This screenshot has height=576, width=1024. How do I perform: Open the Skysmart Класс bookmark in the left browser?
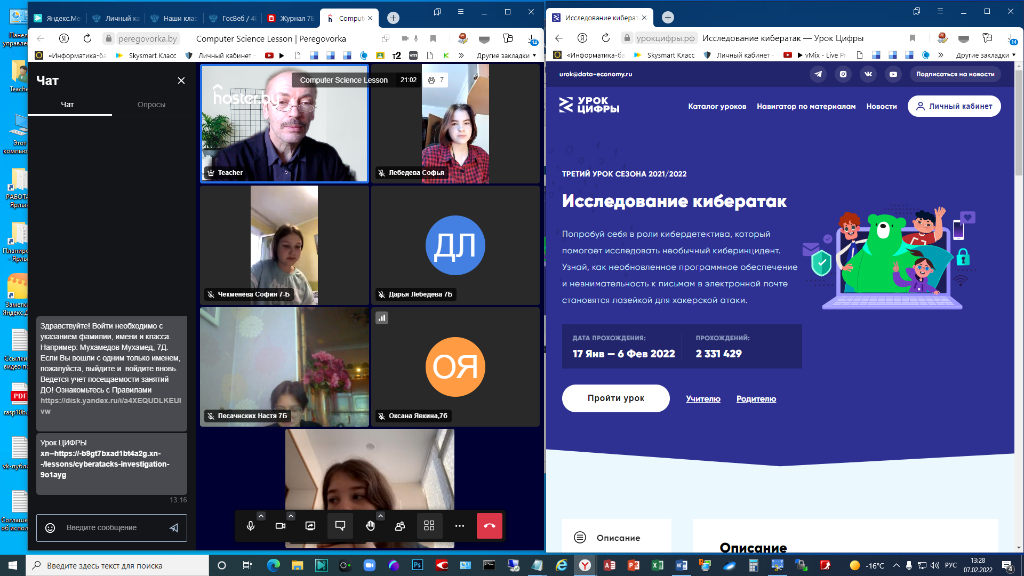point(146,56)
